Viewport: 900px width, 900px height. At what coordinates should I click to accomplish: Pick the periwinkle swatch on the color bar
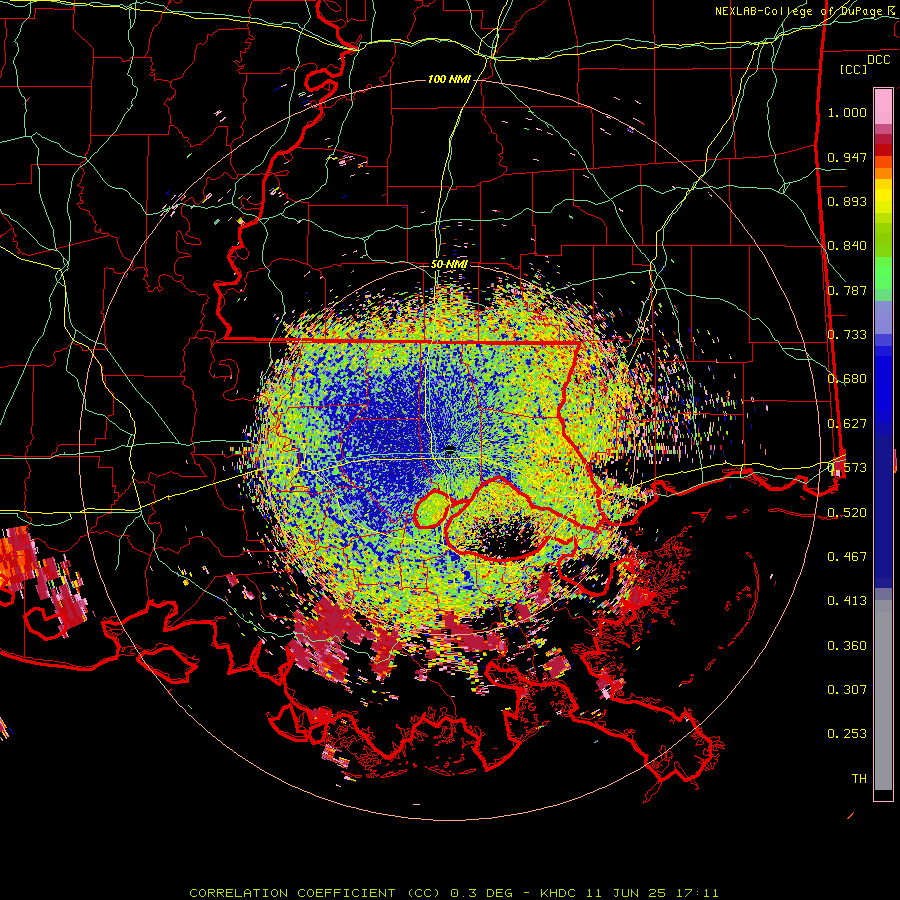coord(883,317)
